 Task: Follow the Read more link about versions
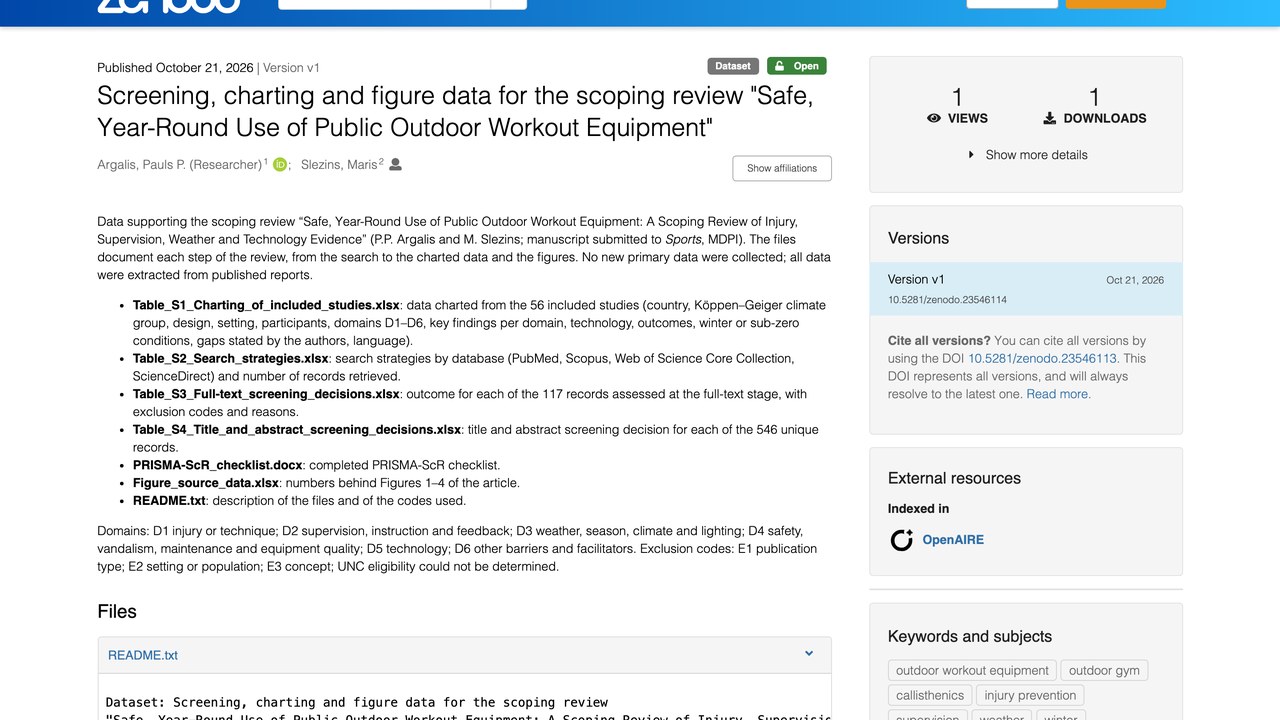coord(1058,394)
